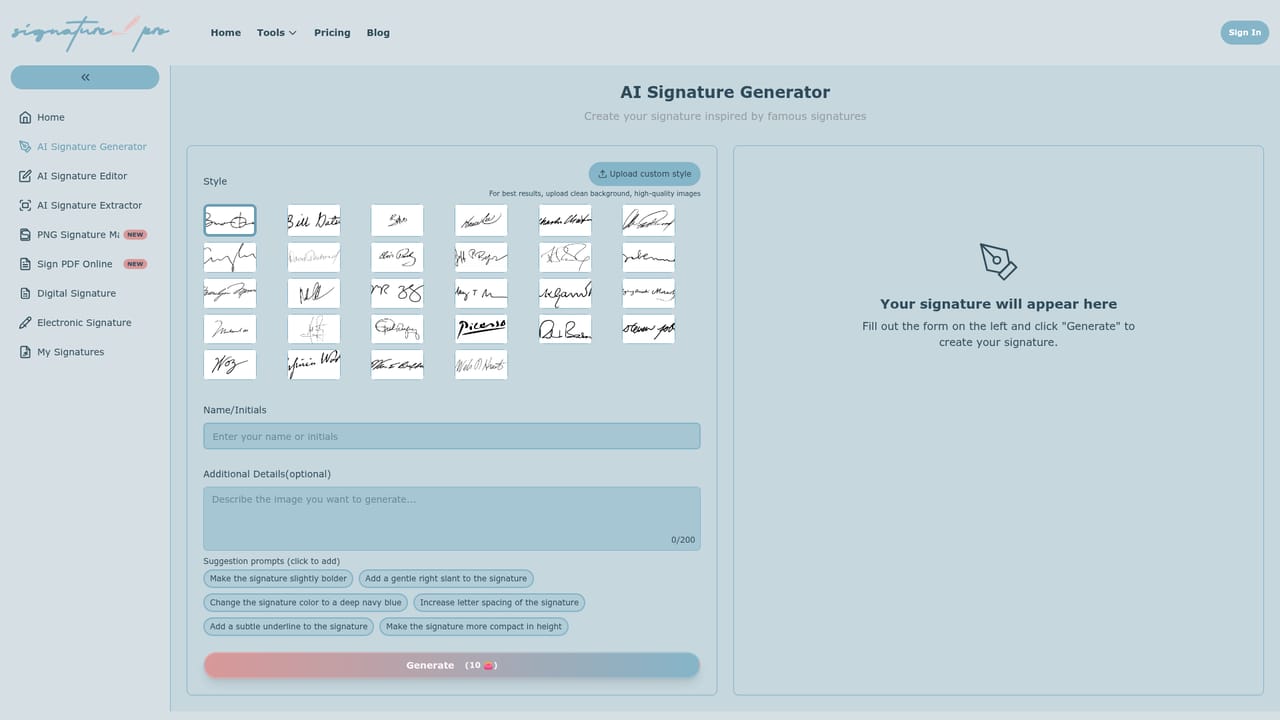Viewport: 1280px width, 720px height.
Task: Add 'Increase letter spacing of the signature' prompt
Action: click(499, 603)
